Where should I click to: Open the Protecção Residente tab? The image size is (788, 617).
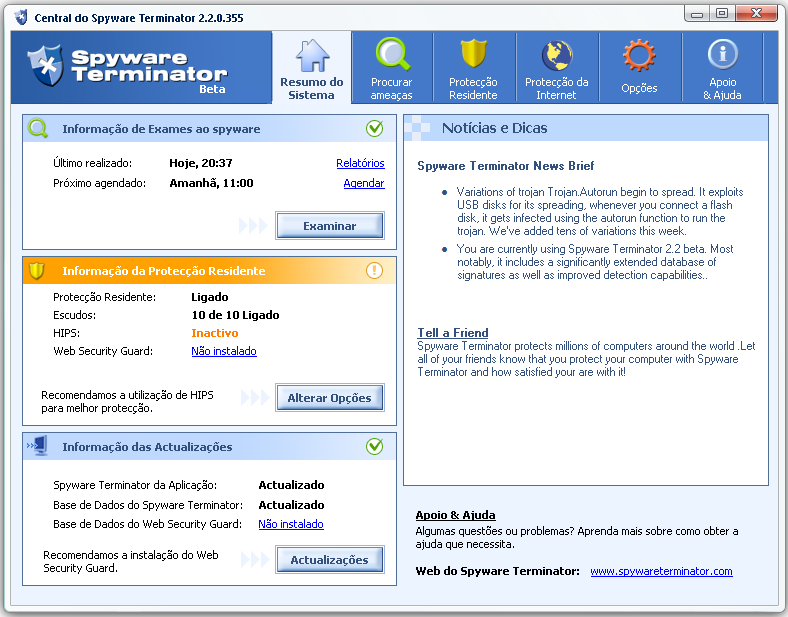coord(473,68)
